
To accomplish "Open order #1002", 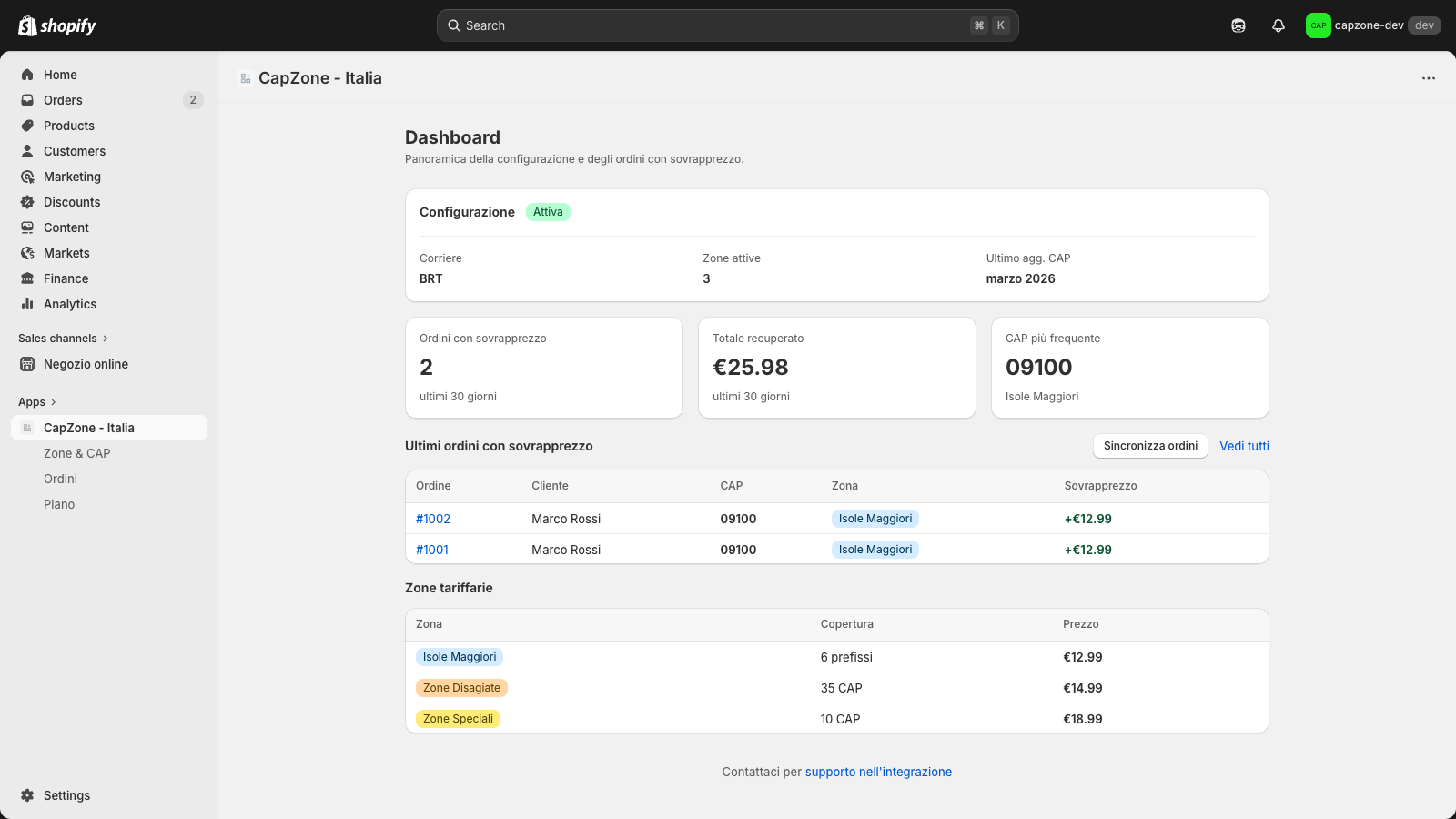I will coord(433,519).
